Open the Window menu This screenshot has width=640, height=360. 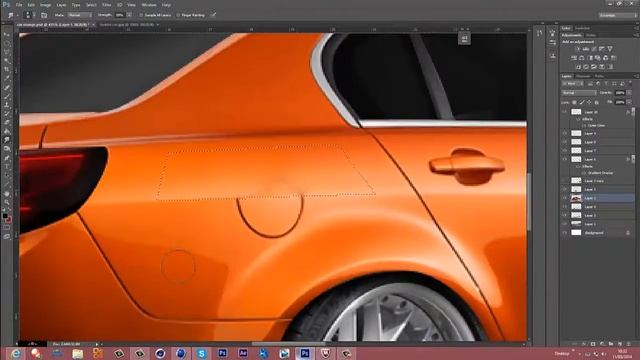[x=149, y=5]
